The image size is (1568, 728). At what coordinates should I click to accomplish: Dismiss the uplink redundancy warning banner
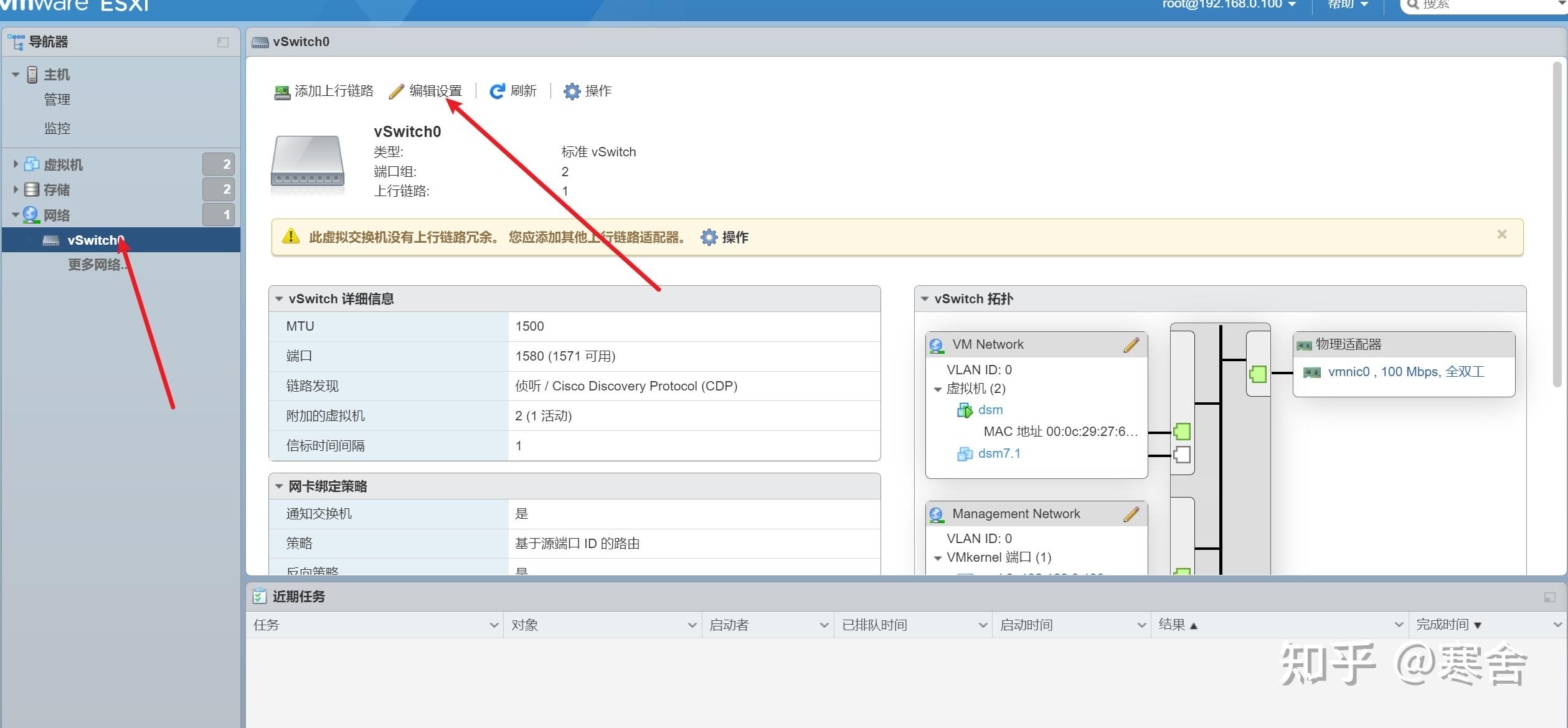tap(1502, 234)
